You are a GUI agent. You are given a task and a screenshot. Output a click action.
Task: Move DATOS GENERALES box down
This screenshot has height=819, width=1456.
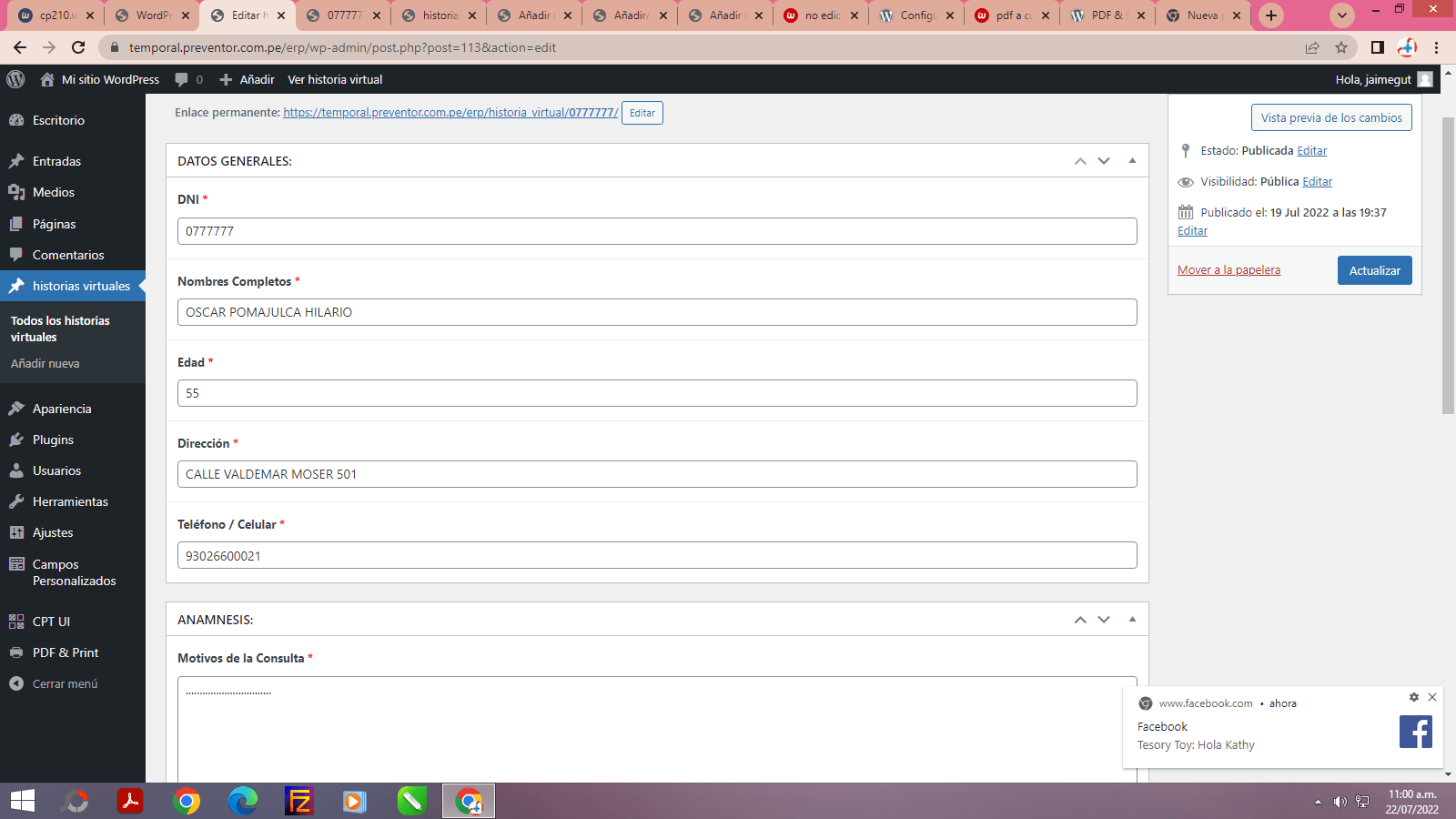[1104, 161]
